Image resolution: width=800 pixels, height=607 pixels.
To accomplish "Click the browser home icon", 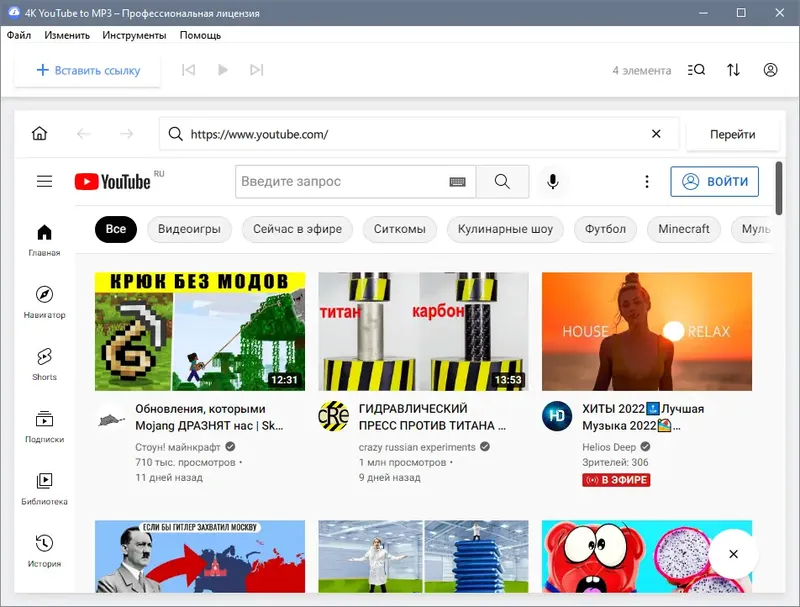I will (x=40, y=133).
